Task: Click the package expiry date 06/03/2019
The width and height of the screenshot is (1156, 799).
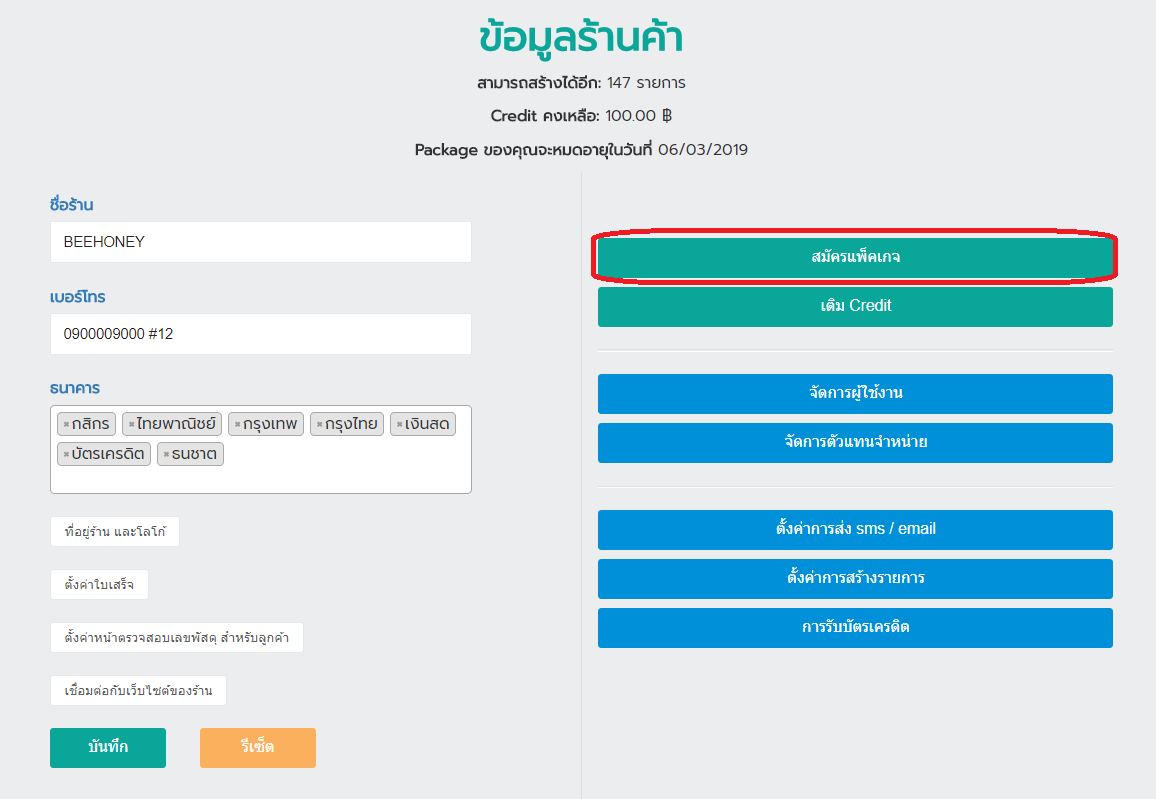Action: coord(703,150)
